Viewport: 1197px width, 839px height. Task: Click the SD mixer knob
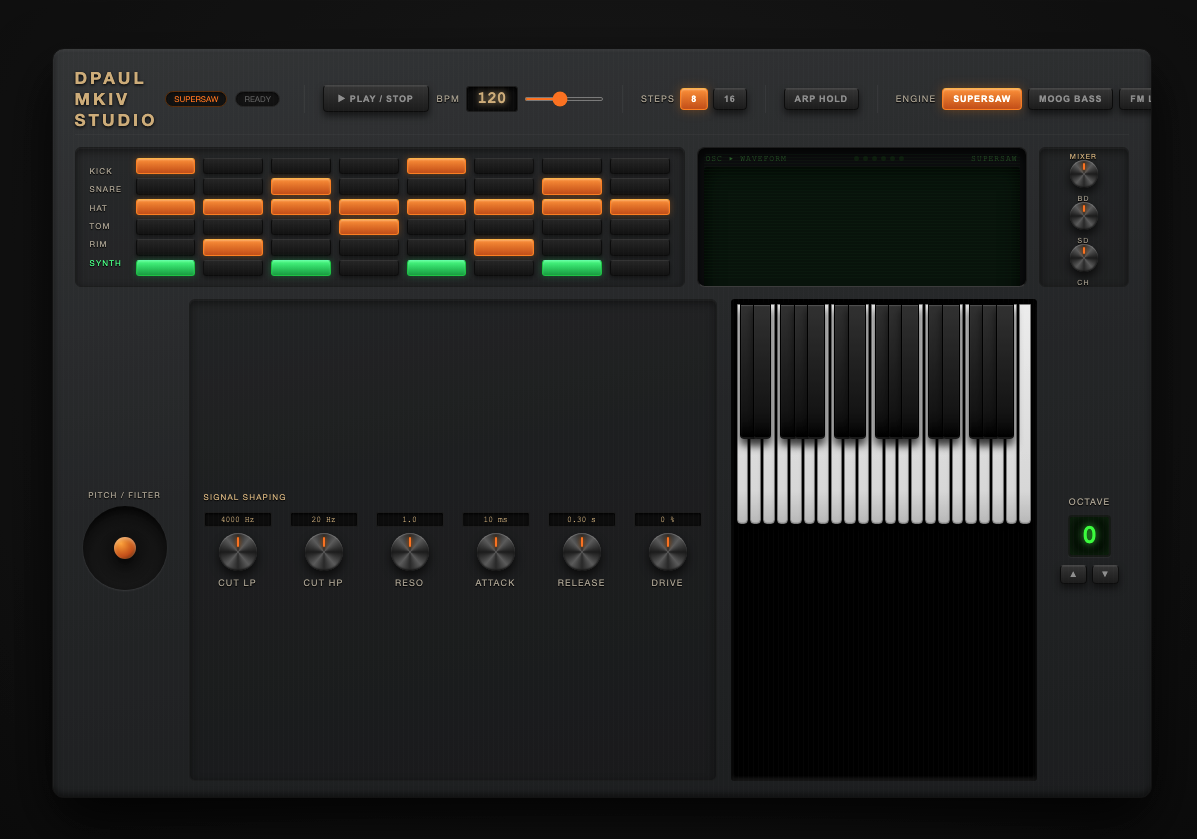pyautogui.click(x=1083, y=257)
